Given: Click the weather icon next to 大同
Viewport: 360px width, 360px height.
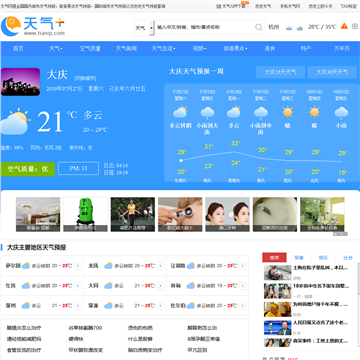Looking at the screenshot, I should (x=108, y=286).
